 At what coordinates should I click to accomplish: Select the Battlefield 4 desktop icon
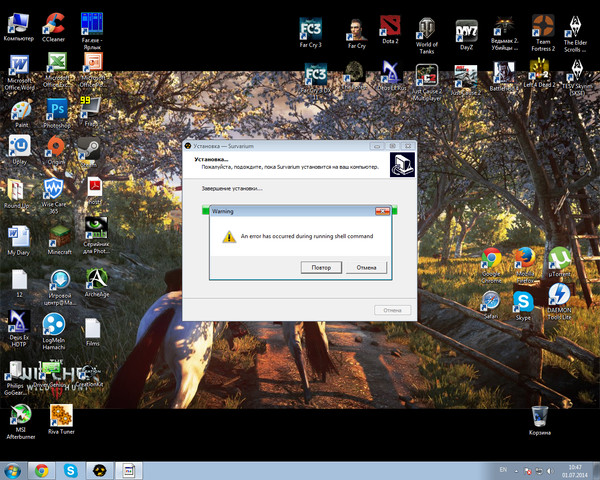tap(504, 77)
